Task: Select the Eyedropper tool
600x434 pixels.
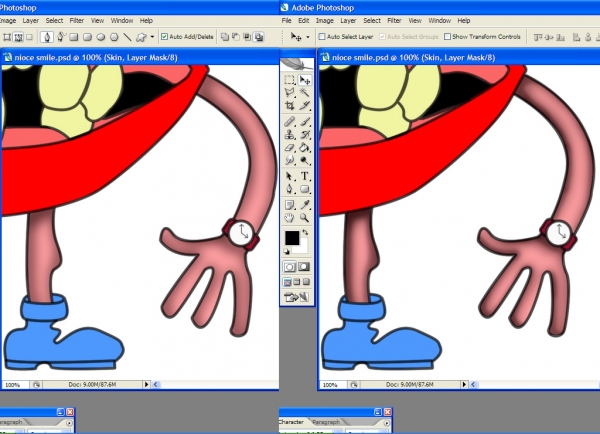Action: [305, 205]
